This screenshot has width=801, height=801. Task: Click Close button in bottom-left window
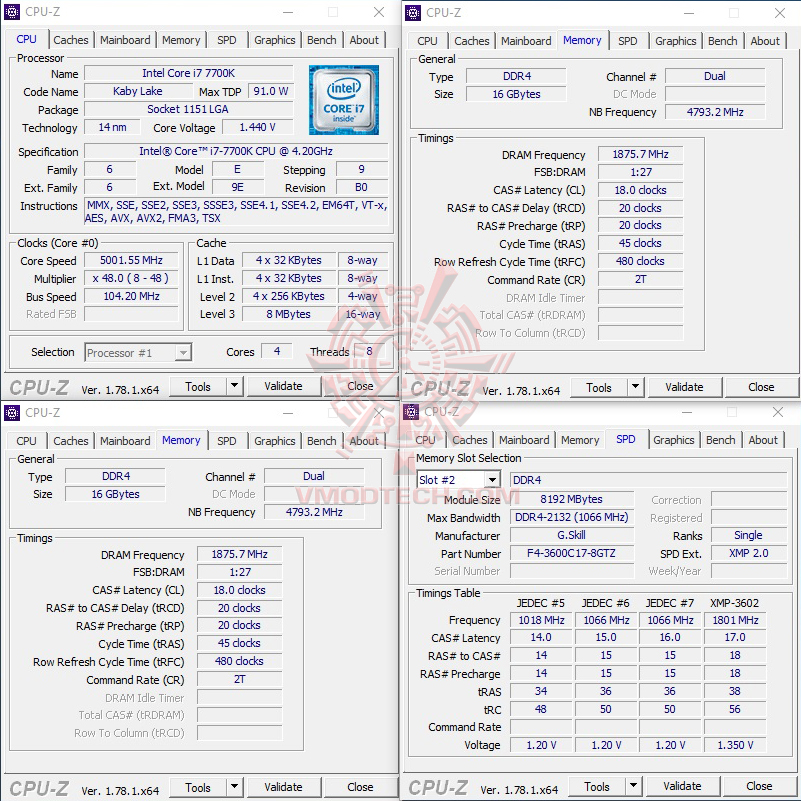(x=360, y=787)
